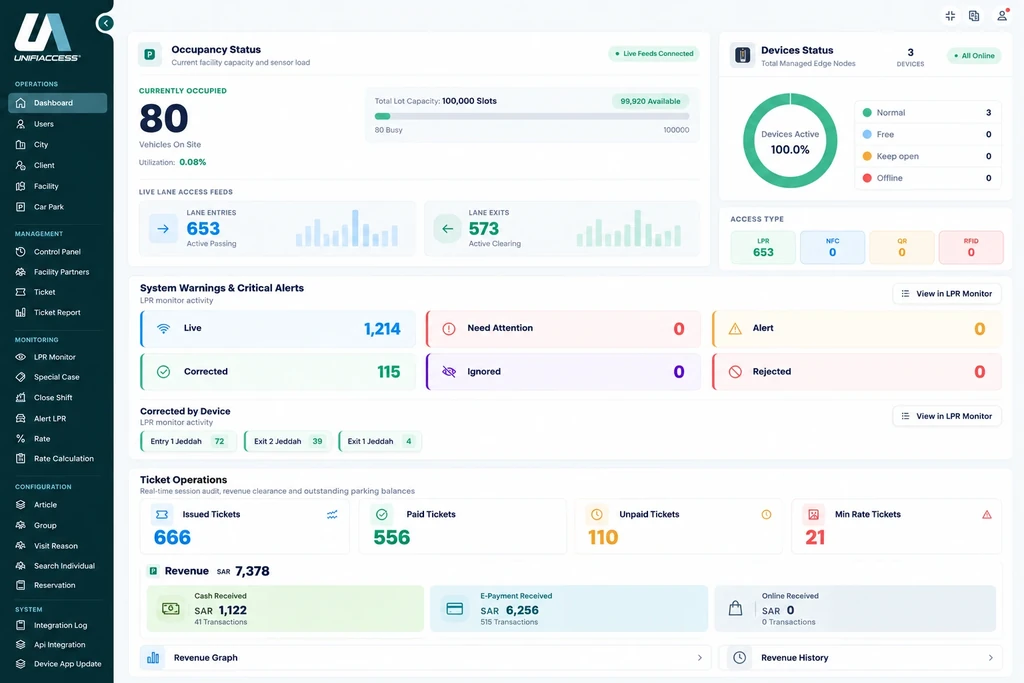1024x683 pixels.
Task: Click the 99,920 Available badge
Action: (650, 101)
